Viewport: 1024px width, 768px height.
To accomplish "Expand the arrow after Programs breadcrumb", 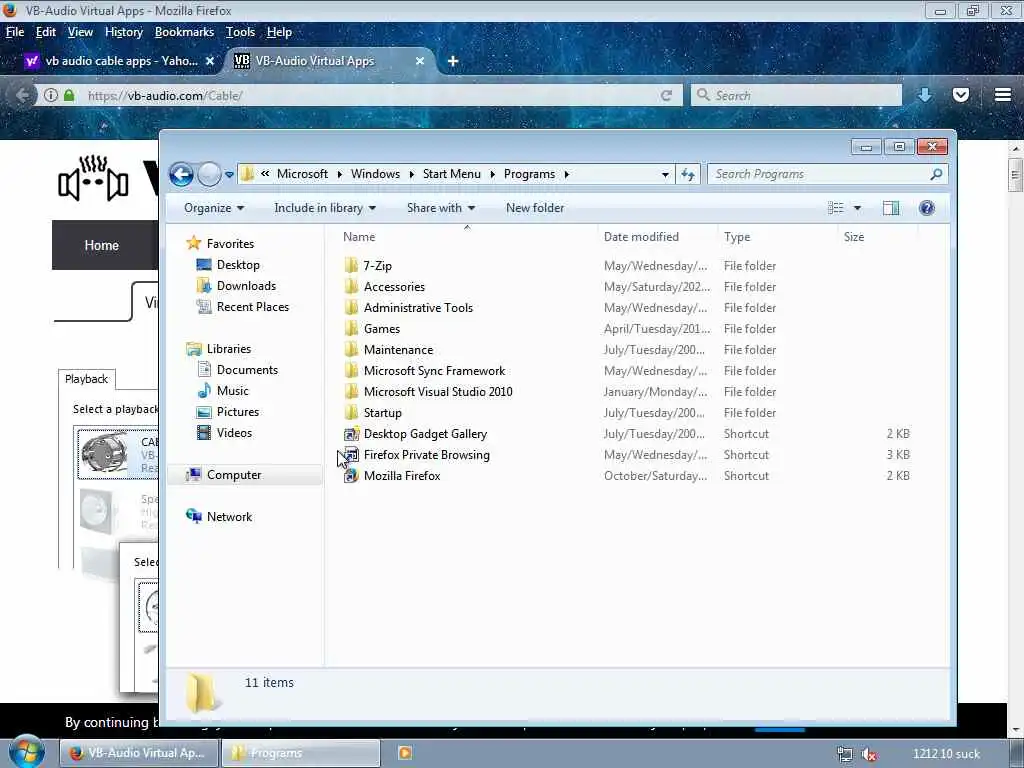I will 566,174.
